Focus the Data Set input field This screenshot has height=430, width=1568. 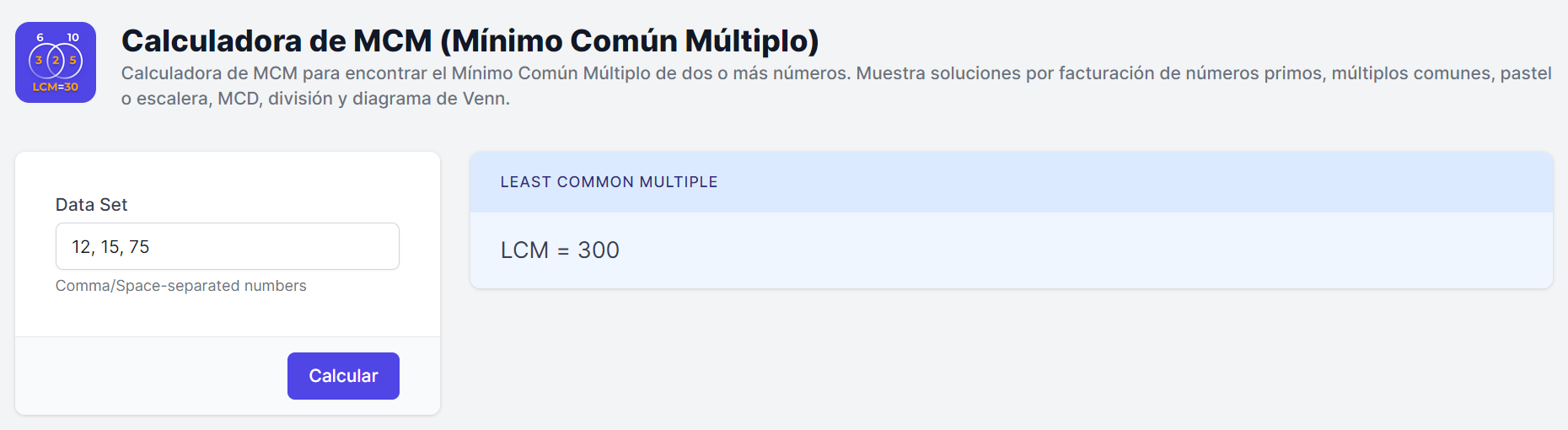coord(228,246)
